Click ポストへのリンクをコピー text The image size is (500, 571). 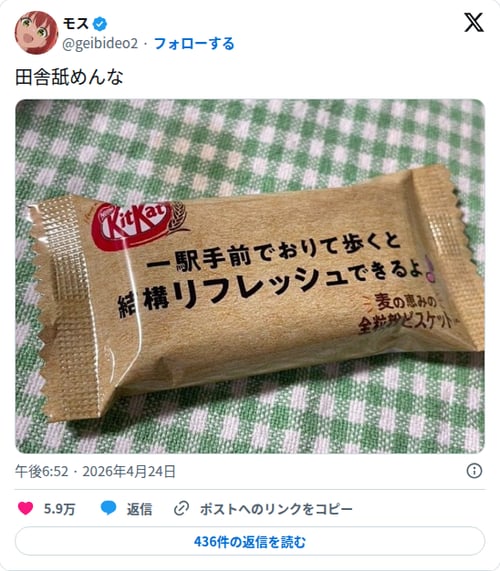(x=276, y=509)
